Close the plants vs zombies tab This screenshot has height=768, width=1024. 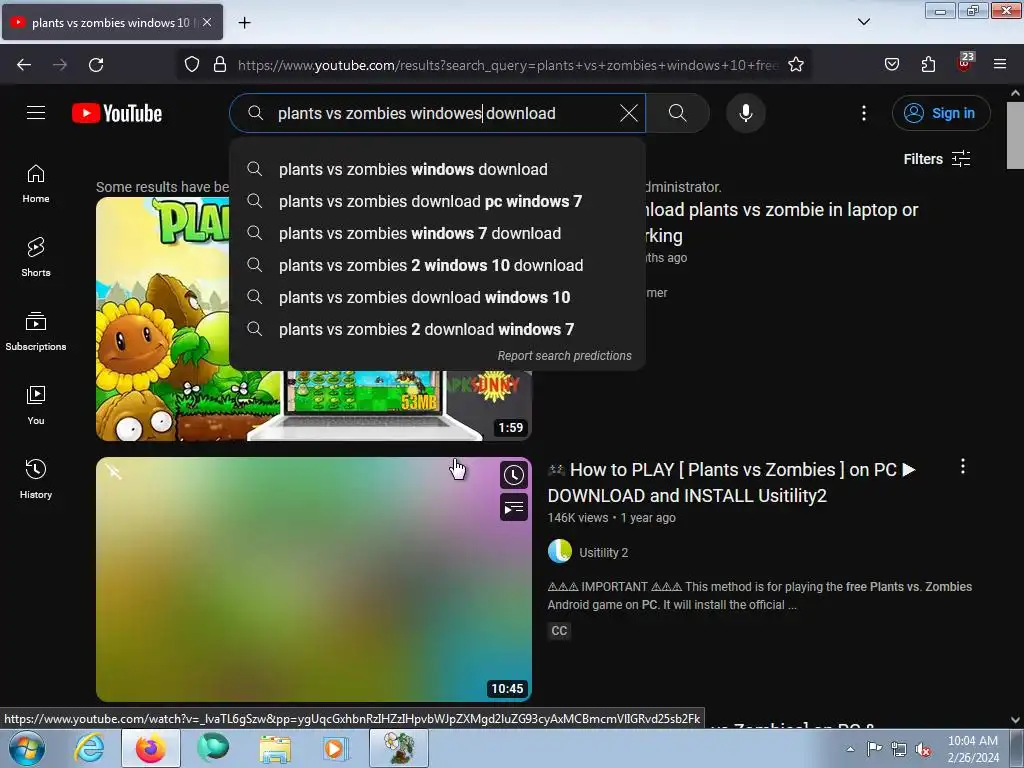[207, 22]
